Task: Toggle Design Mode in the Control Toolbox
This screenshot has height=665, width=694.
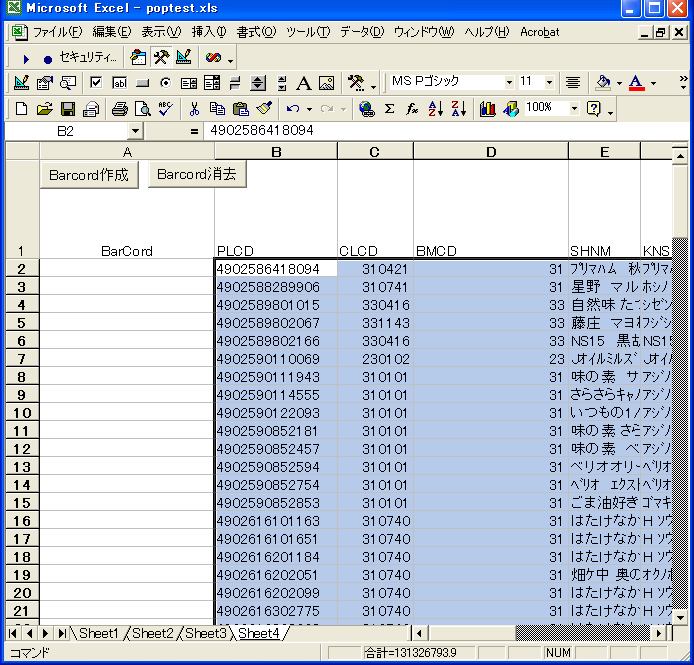Action: [22, 83]
